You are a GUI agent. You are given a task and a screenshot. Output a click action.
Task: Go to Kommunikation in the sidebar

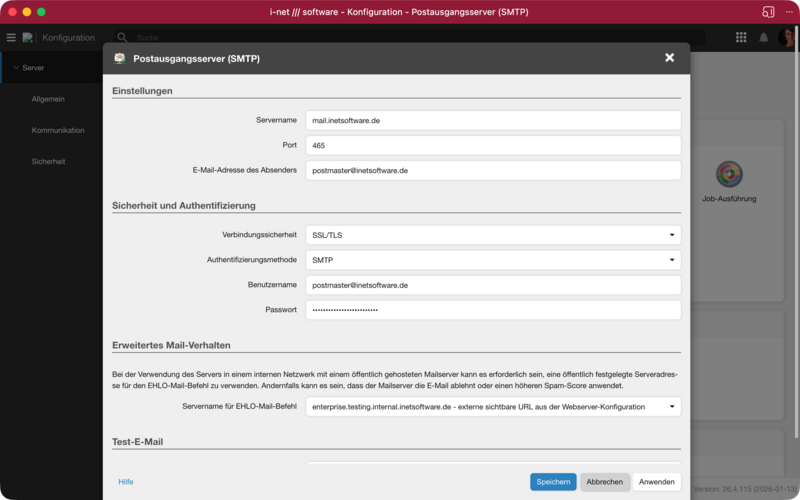coord(58,130)
